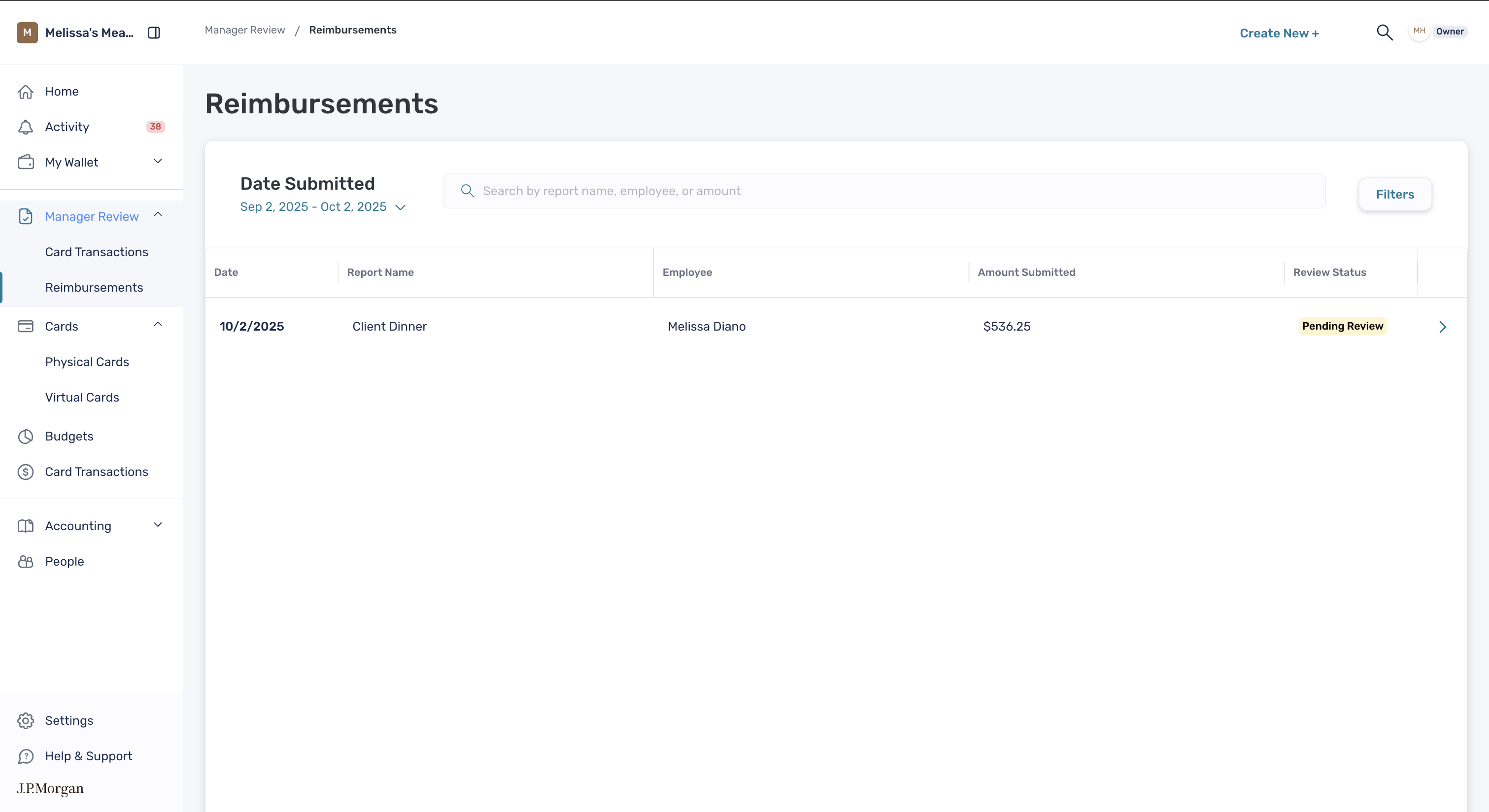1489x812 pixels.
Task: Click the Amount Submitted column header
Action: pyautogui.click(x=1026, y=272)
